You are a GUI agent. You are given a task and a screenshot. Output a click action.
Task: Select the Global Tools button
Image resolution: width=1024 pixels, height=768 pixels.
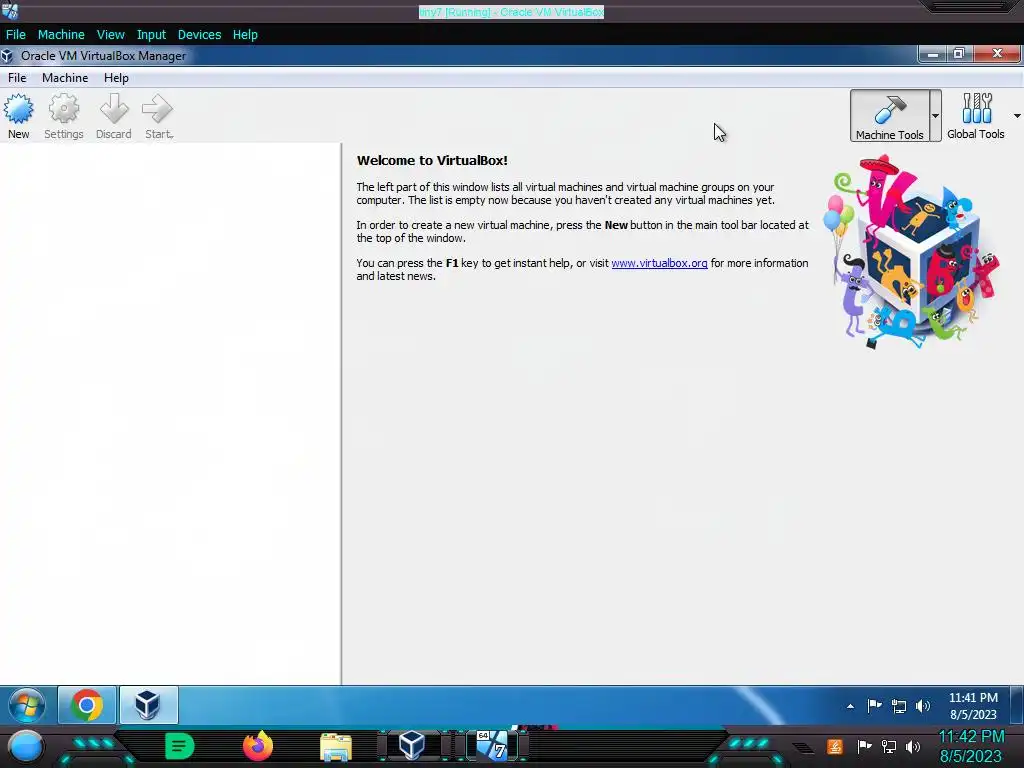click(x=976, y=116)
